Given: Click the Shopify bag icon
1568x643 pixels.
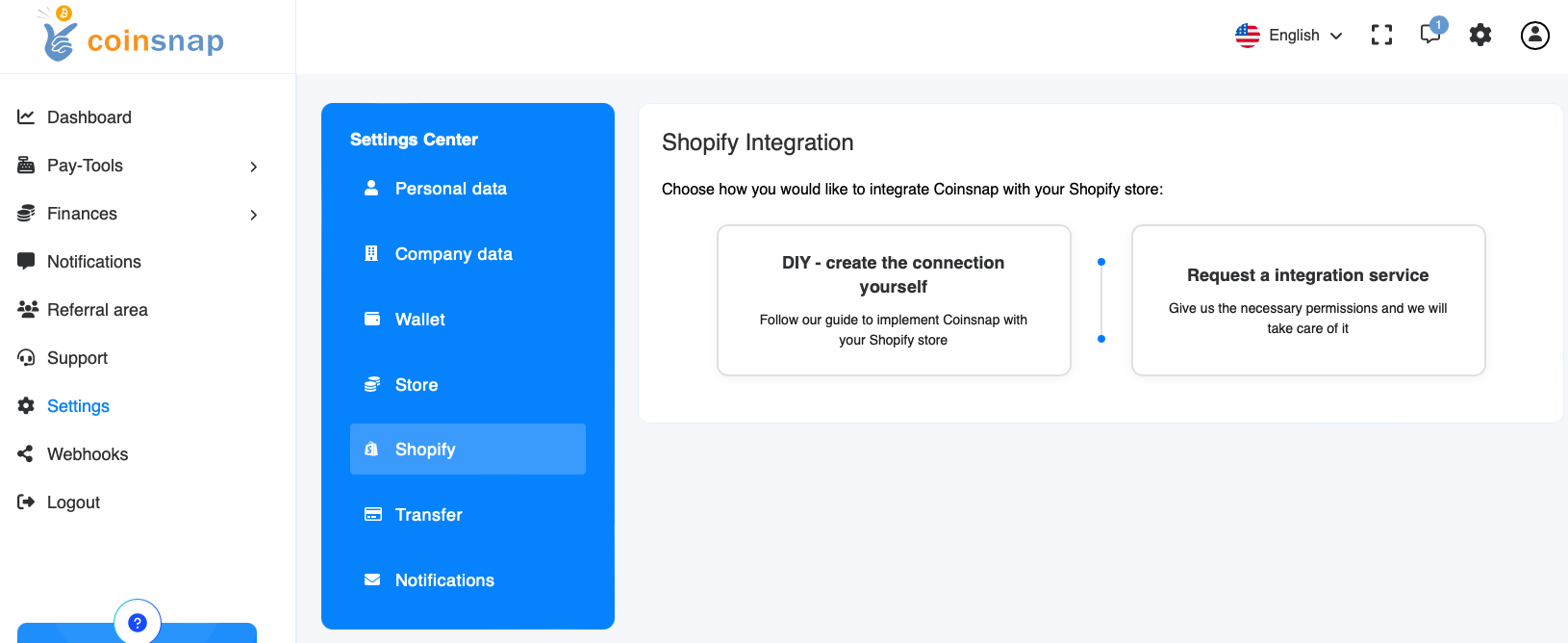Looking at the screenshot, I should [x=371, y=449].
